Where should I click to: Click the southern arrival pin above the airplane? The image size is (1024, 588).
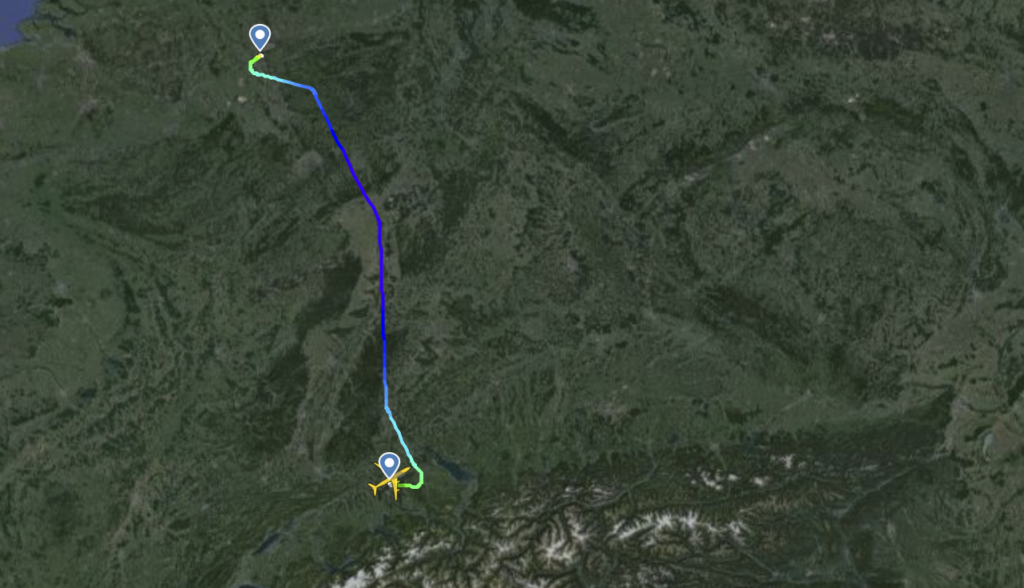point(389,465)
